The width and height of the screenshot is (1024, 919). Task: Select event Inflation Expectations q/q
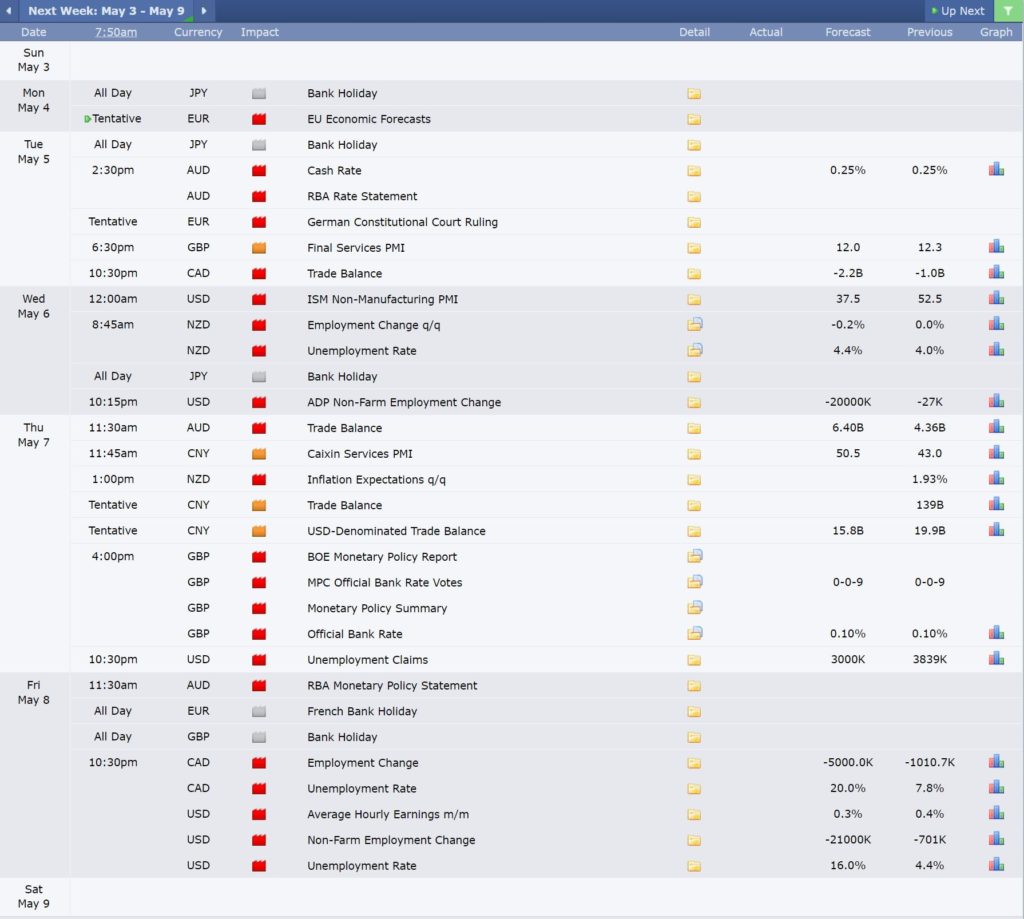(x=377, y=479)
